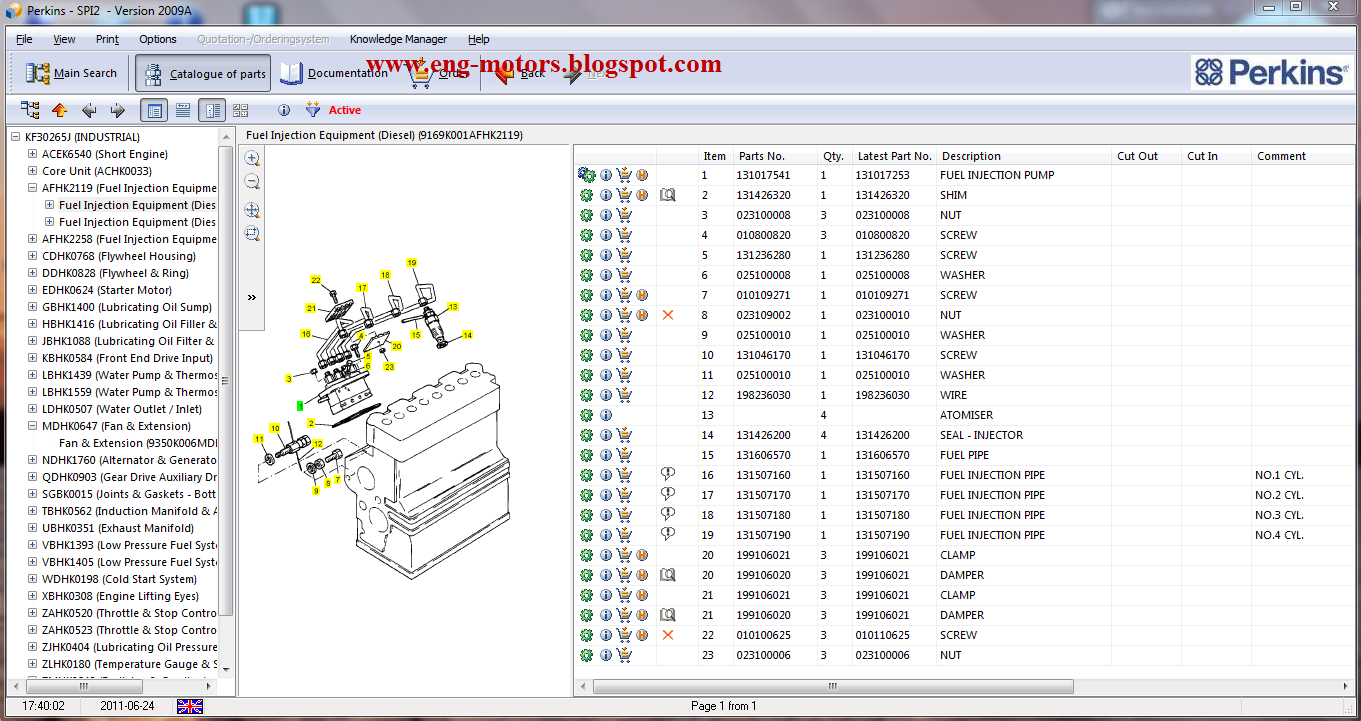Viewport: 1361px width, 721px height.
Task: Open the Help menu
Action: [x=479, y=39]
